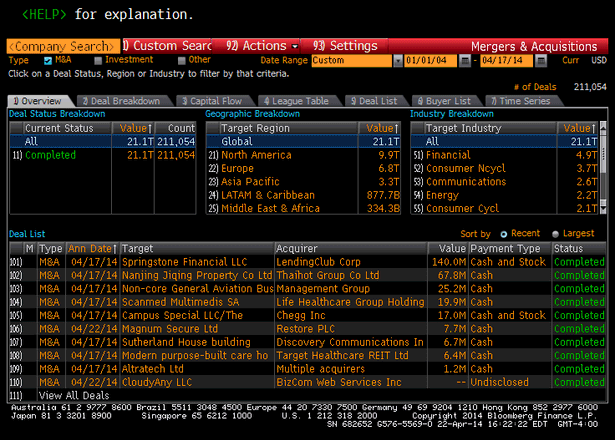615x440 pixels.
Task: Open Nanjing Jiqing Property Co Ltd deal
Action: (197, 275)
